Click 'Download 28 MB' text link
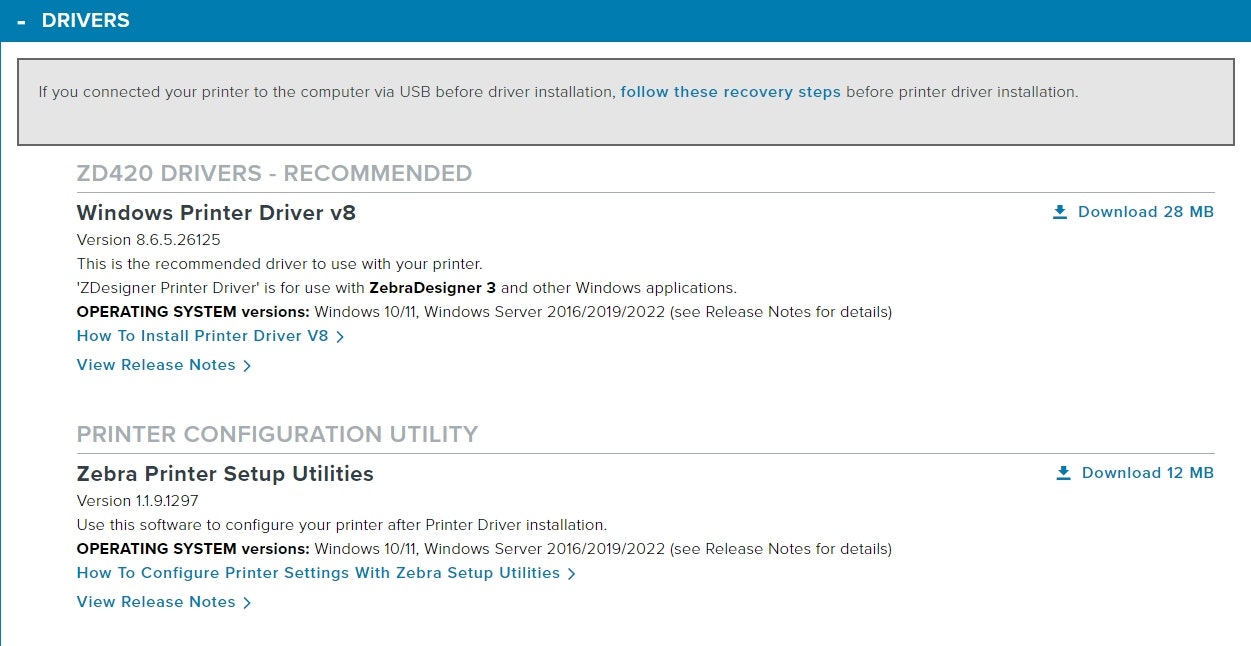1251x646 pixels. point(1145,212)
